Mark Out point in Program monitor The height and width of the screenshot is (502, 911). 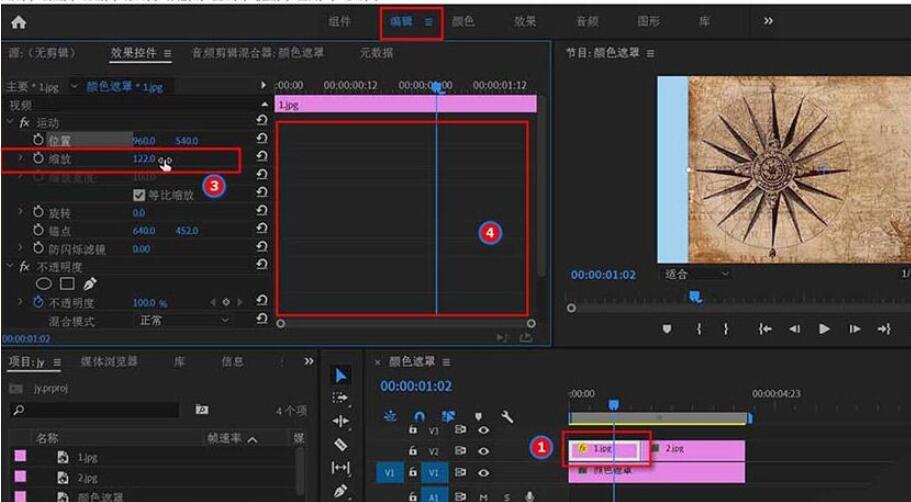click(x=726, y=329)
